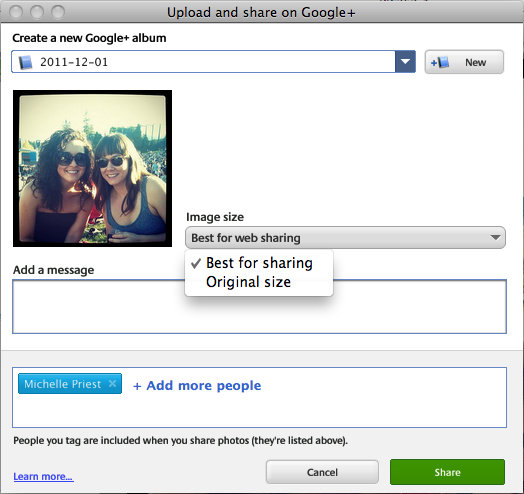Click the 2011-12-01 album name field
This screenshot has width=524, height=494.
click(203, 61)
